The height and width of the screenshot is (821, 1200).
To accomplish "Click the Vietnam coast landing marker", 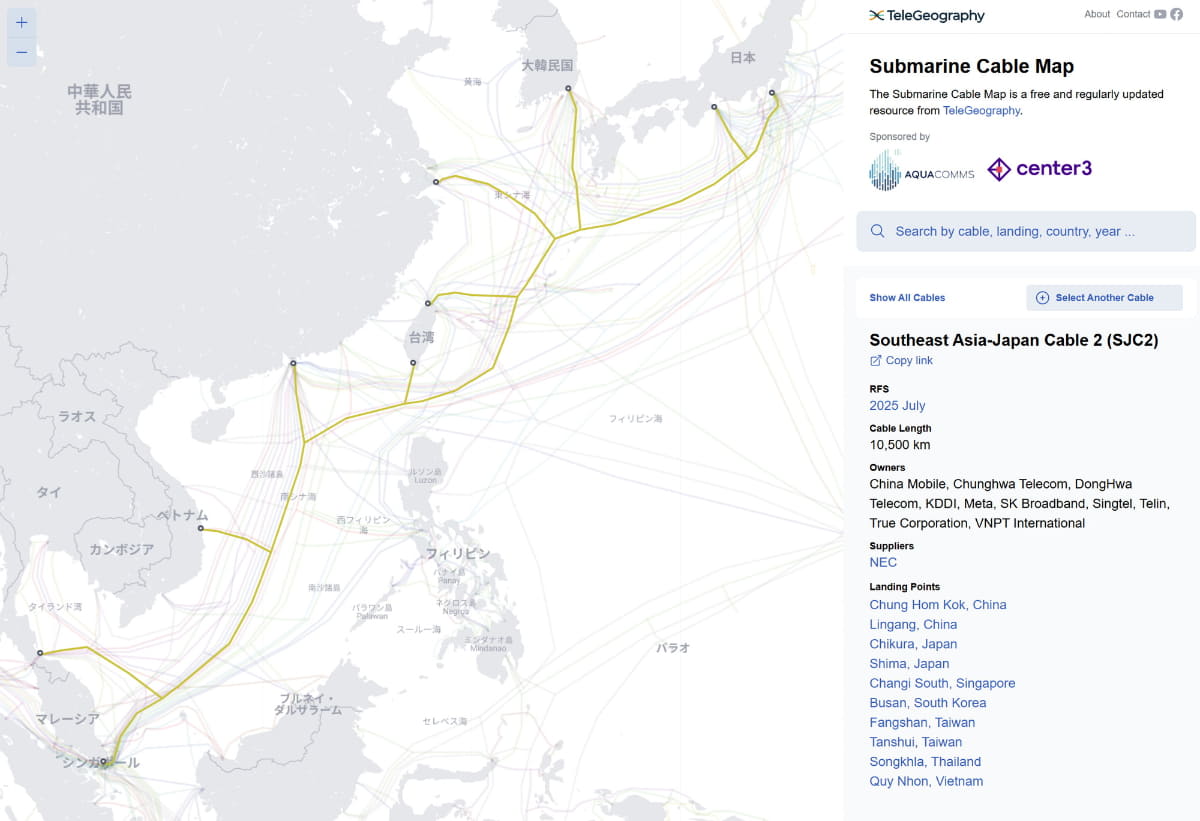I will point(201,528).
